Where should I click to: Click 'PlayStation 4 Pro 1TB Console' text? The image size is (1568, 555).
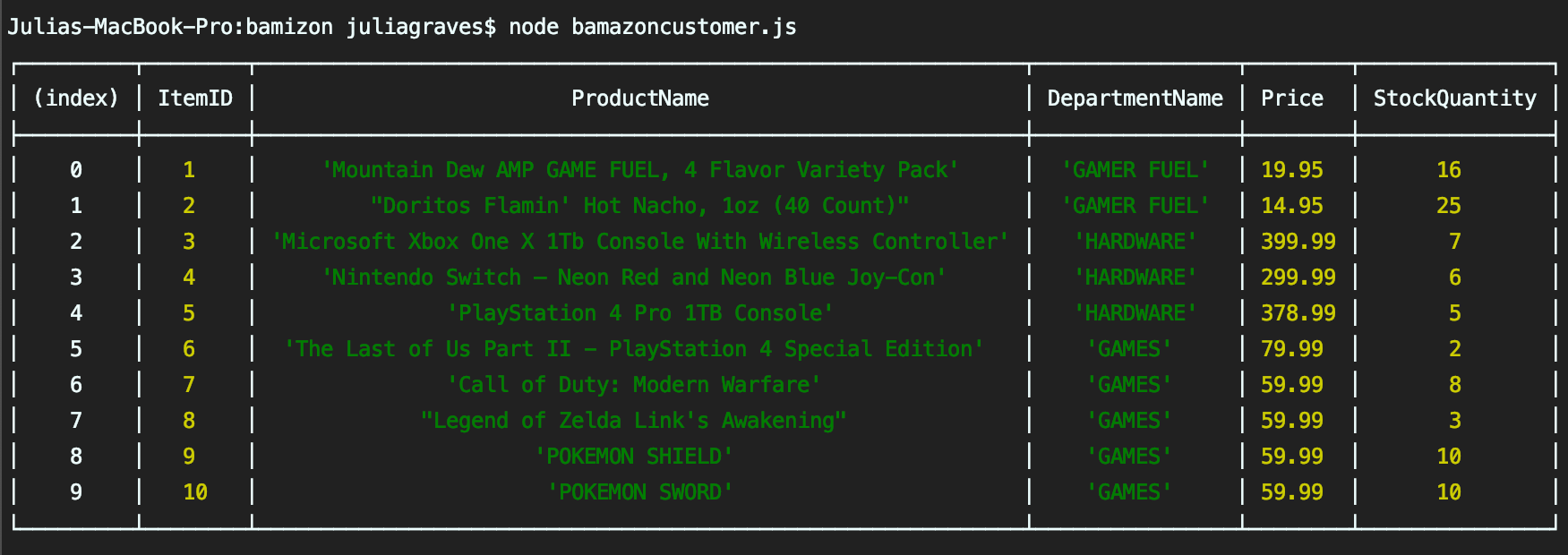tap(640, 313)
